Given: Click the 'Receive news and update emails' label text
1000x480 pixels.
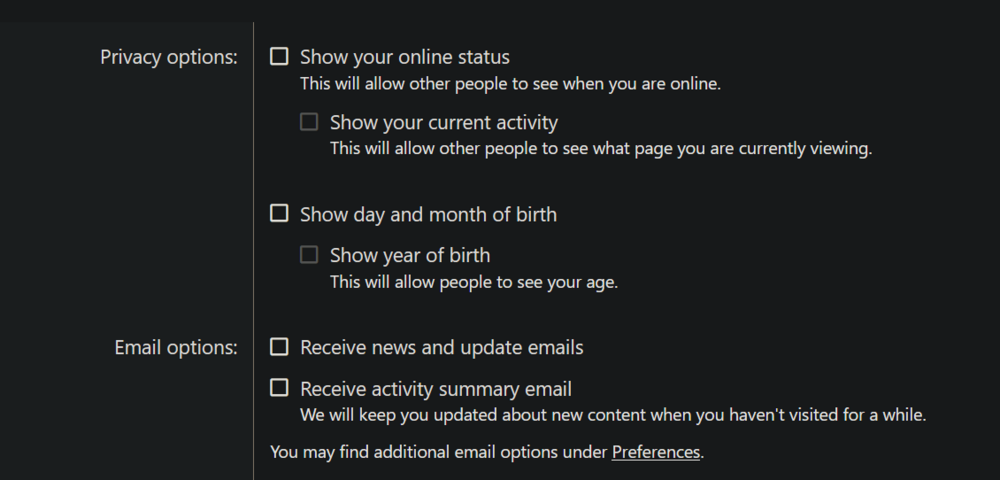Looking at the screenshot, I should point(441,348).
